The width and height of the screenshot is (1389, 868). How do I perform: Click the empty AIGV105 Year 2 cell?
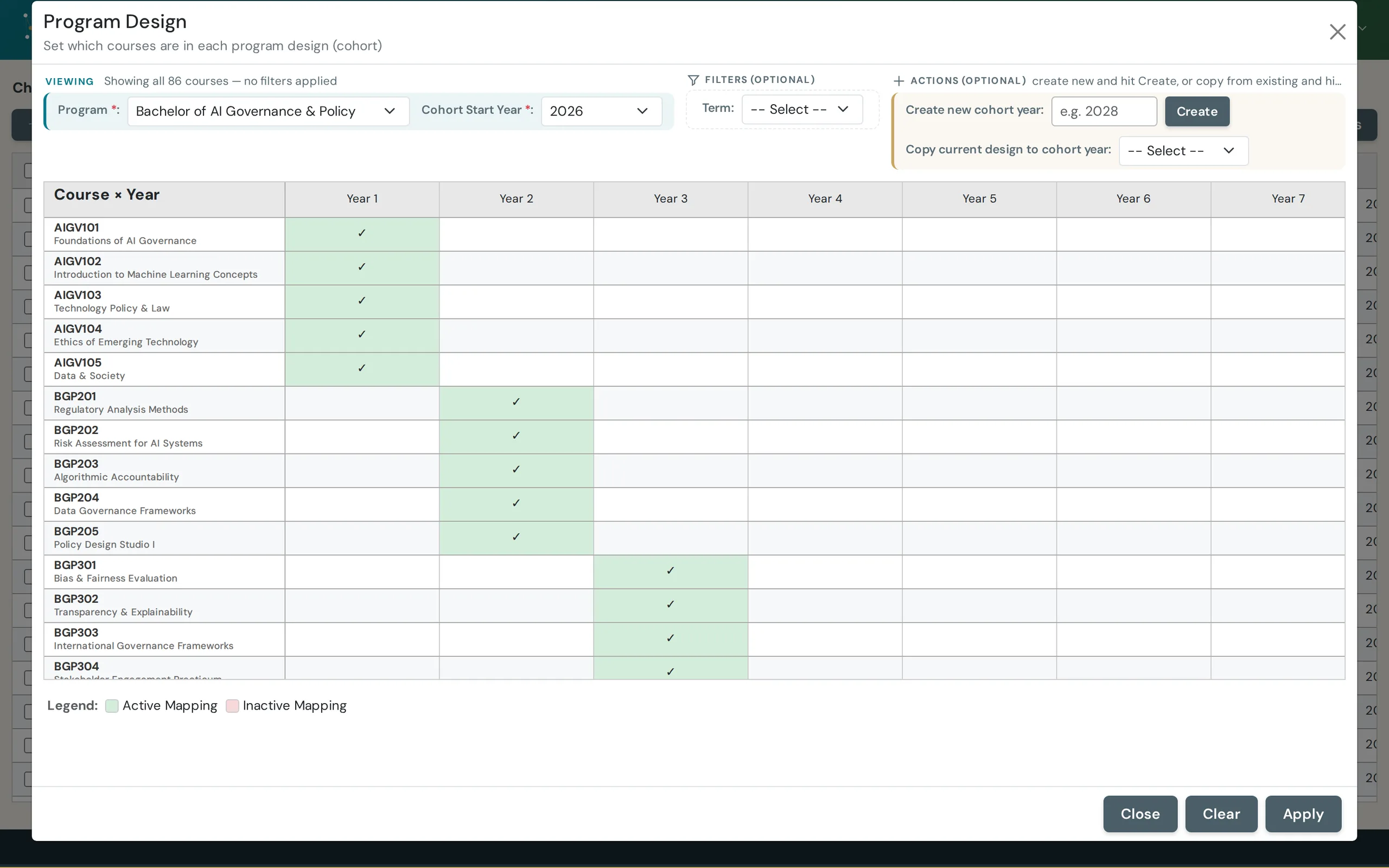[517, 369]
